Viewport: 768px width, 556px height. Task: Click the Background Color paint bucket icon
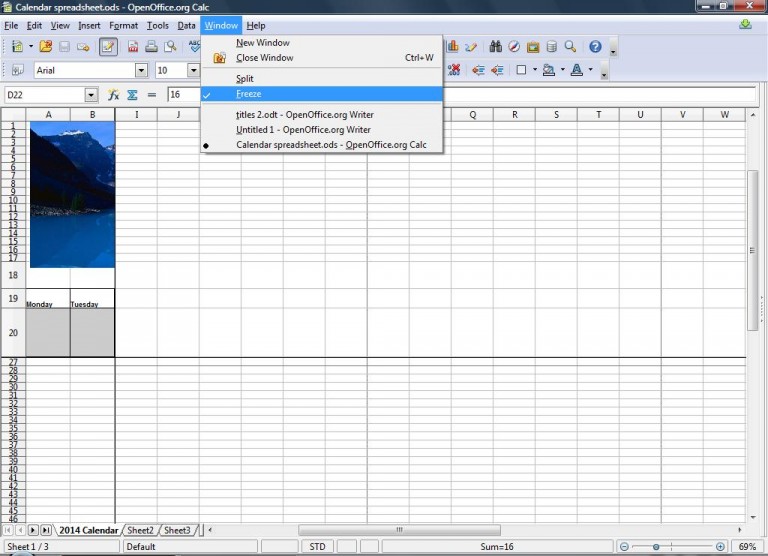click(x=549, y=70)
